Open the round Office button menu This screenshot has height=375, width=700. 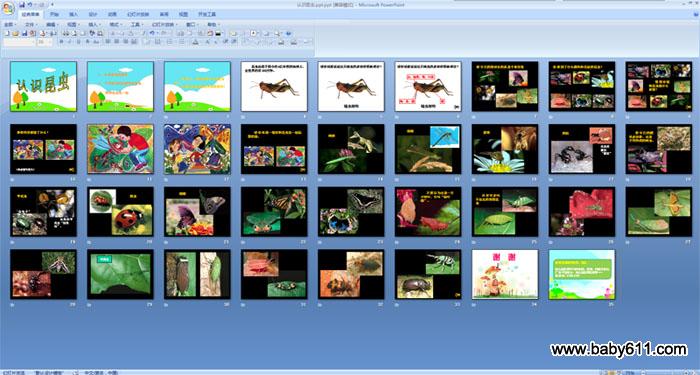tap(8, 8)
